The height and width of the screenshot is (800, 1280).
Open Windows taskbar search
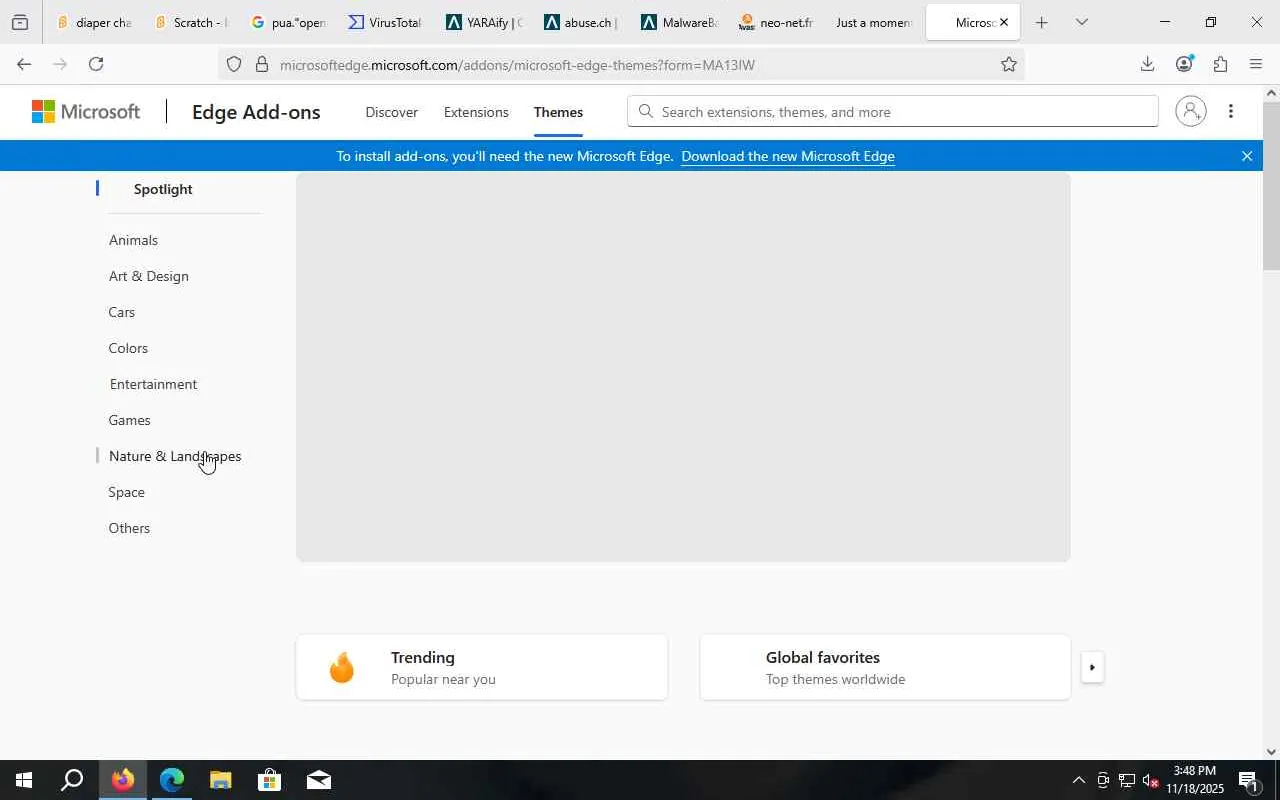pyautogui.click(x=72, y=780)
